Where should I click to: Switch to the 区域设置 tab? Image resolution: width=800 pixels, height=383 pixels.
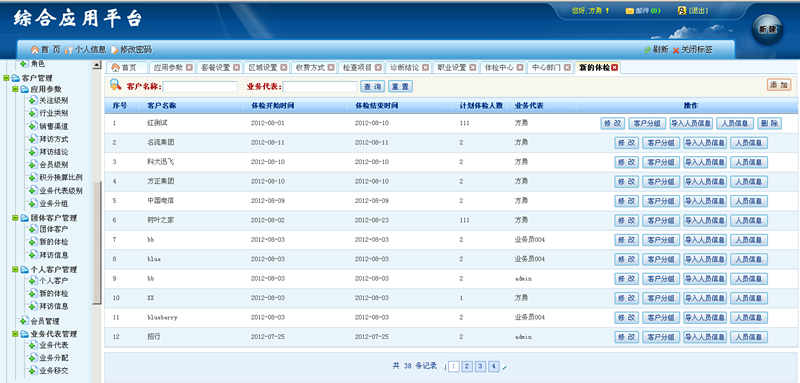pyautogui.click(x=263, y=67)
